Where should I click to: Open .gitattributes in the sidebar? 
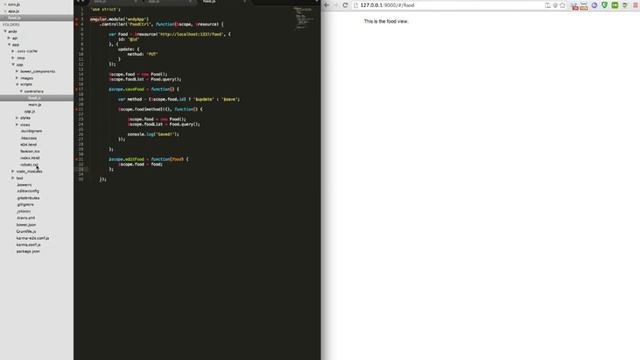[28, 198]
